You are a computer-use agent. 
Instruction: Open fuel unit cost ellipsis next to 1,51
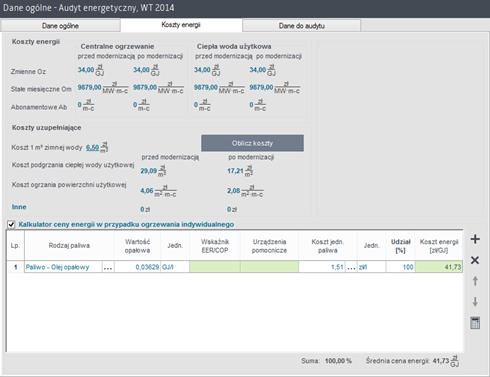351,267
